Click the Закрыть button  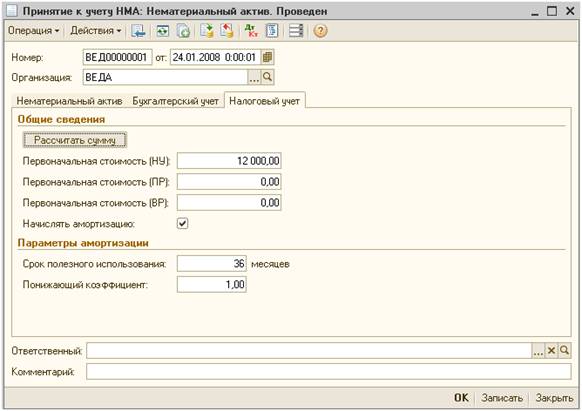[x=554, y=398]
